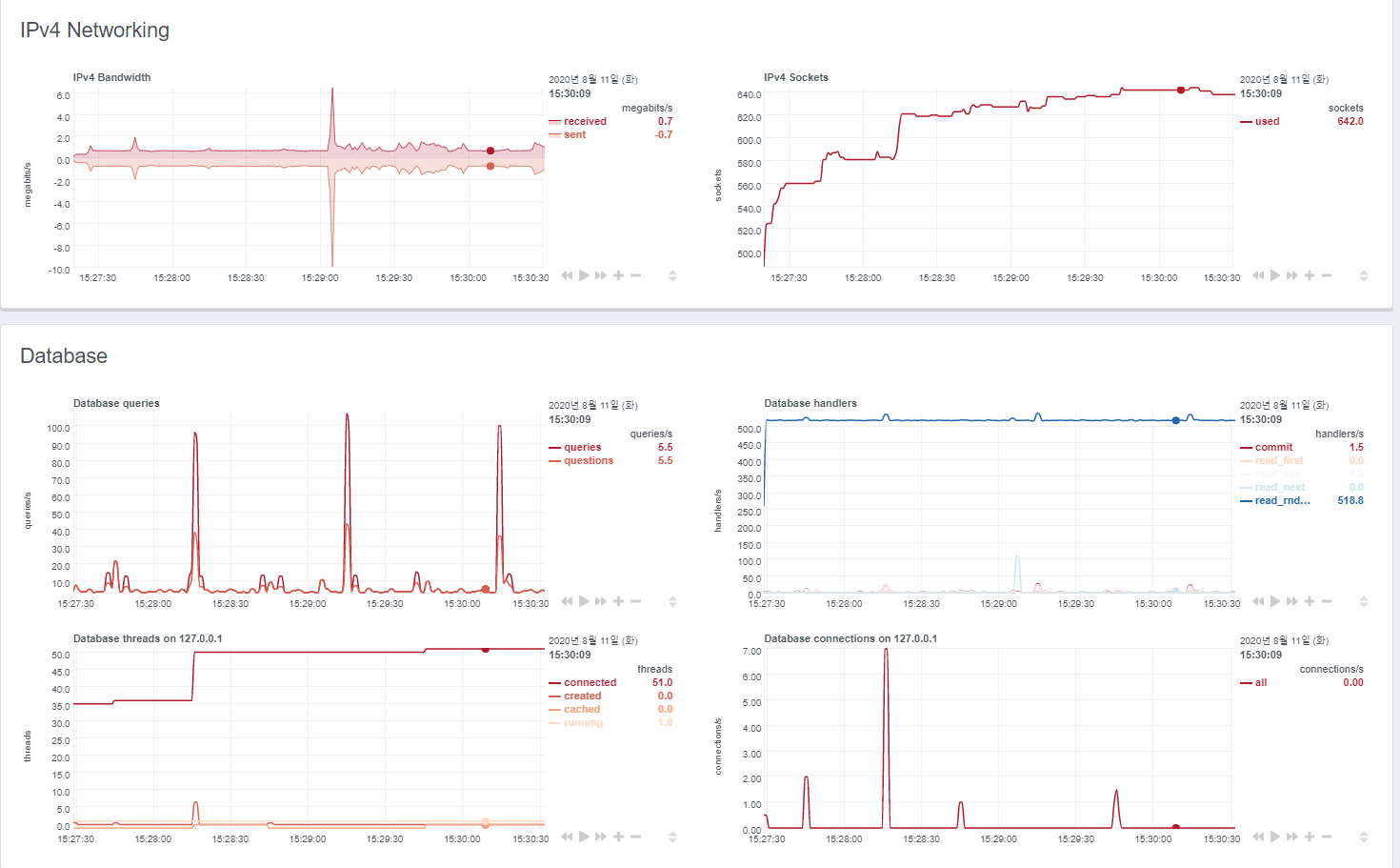The width and height of the screenshot is (1400, 868).
Task: Click the 'sent' legend label
Action: pos(574,134)
